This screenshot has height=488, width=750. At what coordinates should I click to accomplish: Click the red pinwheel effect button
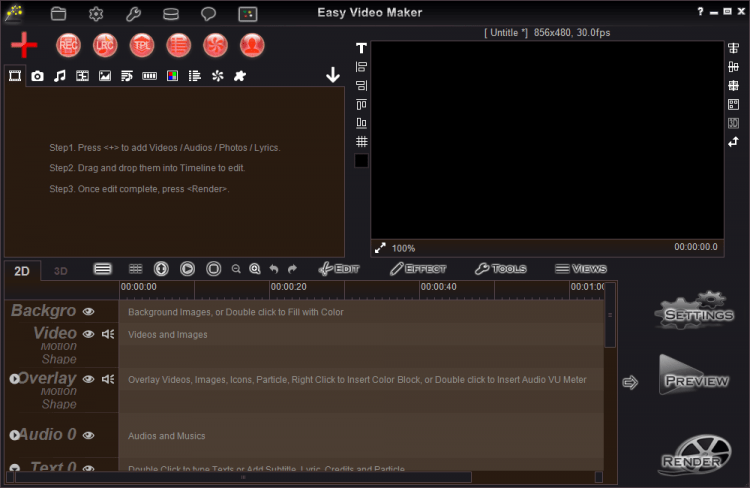(215, 45)
